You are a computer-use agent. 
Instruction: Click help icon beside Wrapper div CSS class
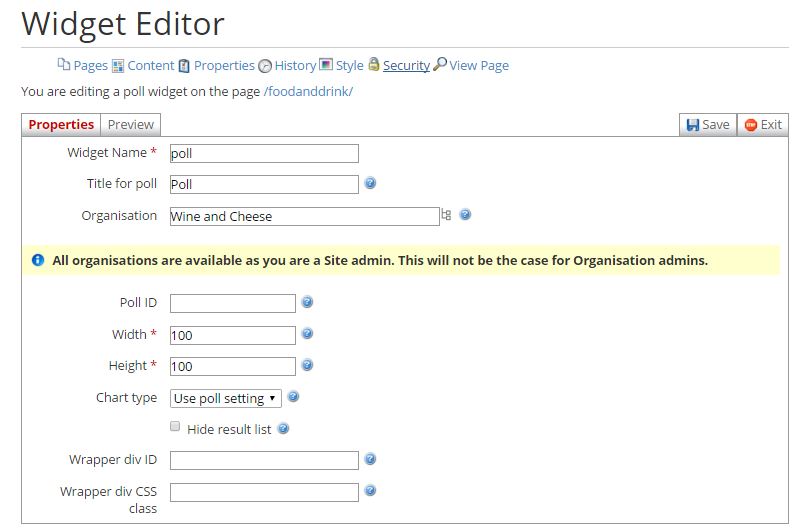point(370,491)
